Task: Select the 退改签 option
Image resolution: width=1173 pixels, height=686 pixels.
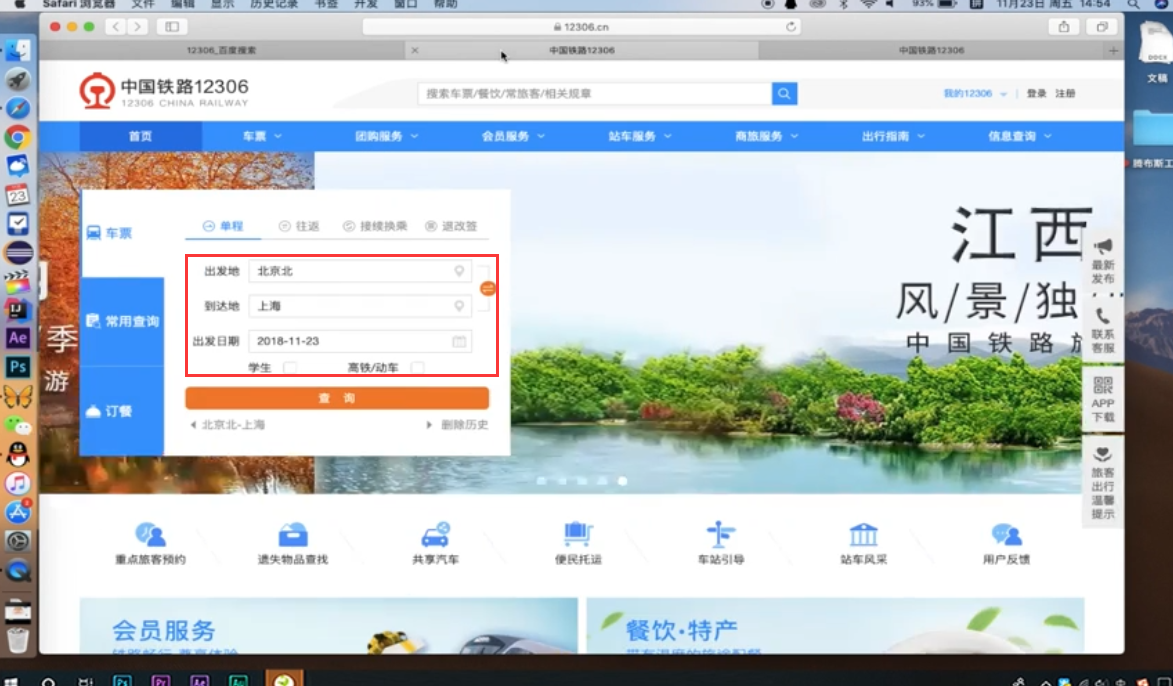Action: coord(451,226)
